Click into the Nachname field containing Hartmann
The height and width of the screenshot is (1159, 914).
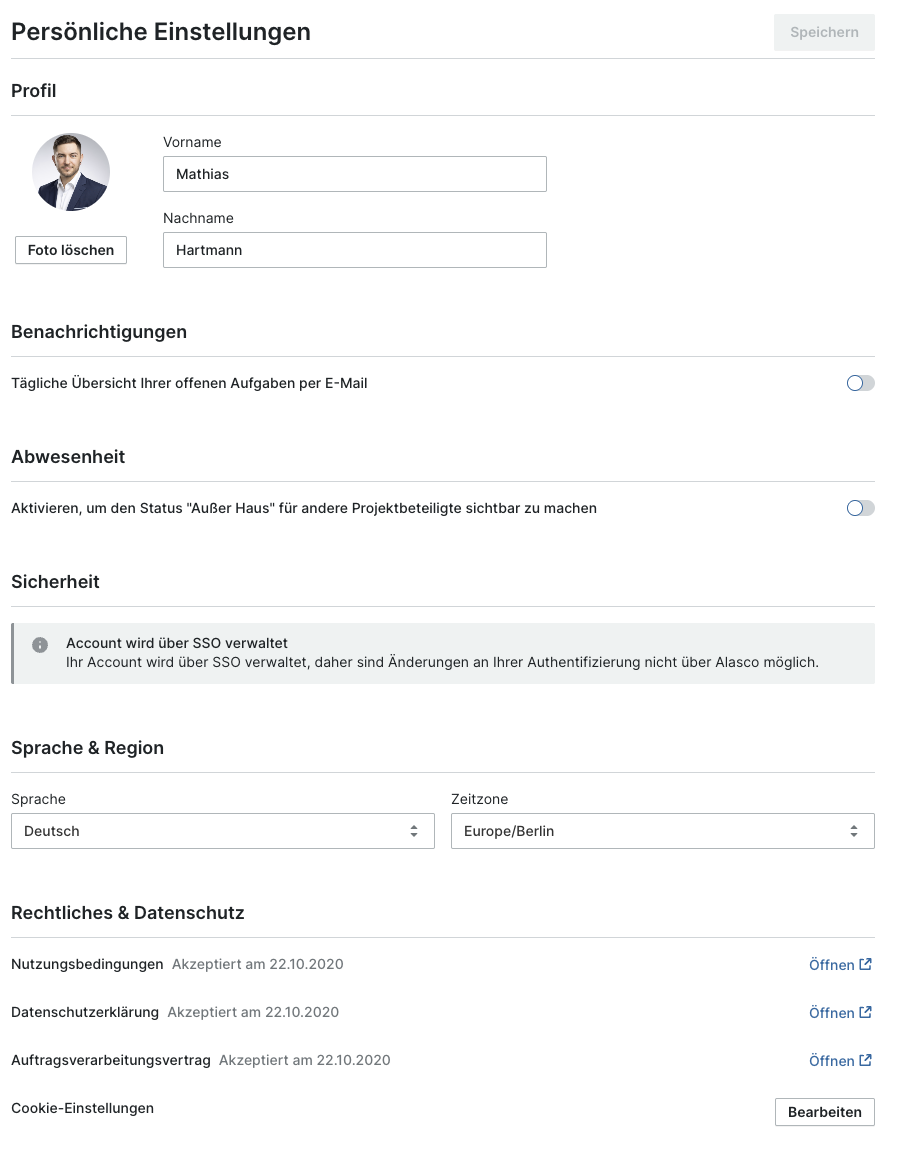coord(355,250)
